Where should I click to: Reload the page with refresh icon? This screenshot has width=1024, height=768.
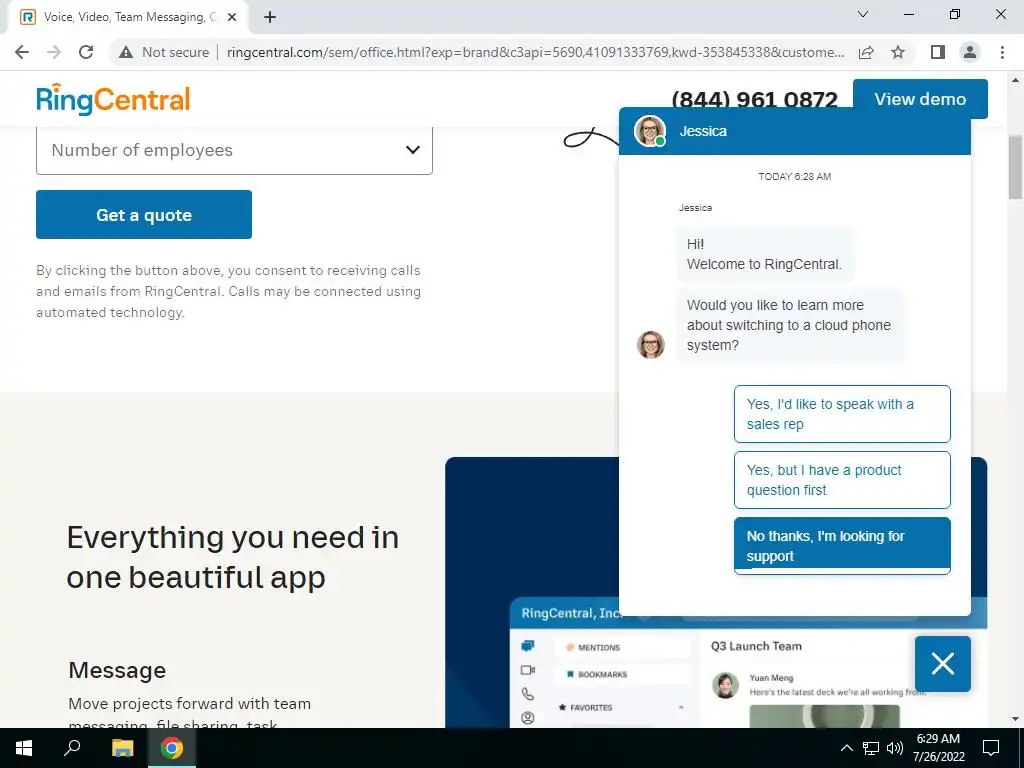(x=86, y=52)
